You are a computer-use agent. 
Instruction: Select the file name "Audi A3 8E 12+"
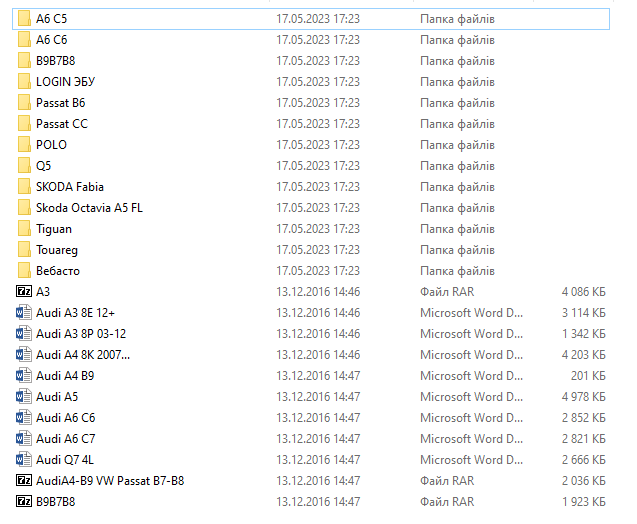(76, 313)
